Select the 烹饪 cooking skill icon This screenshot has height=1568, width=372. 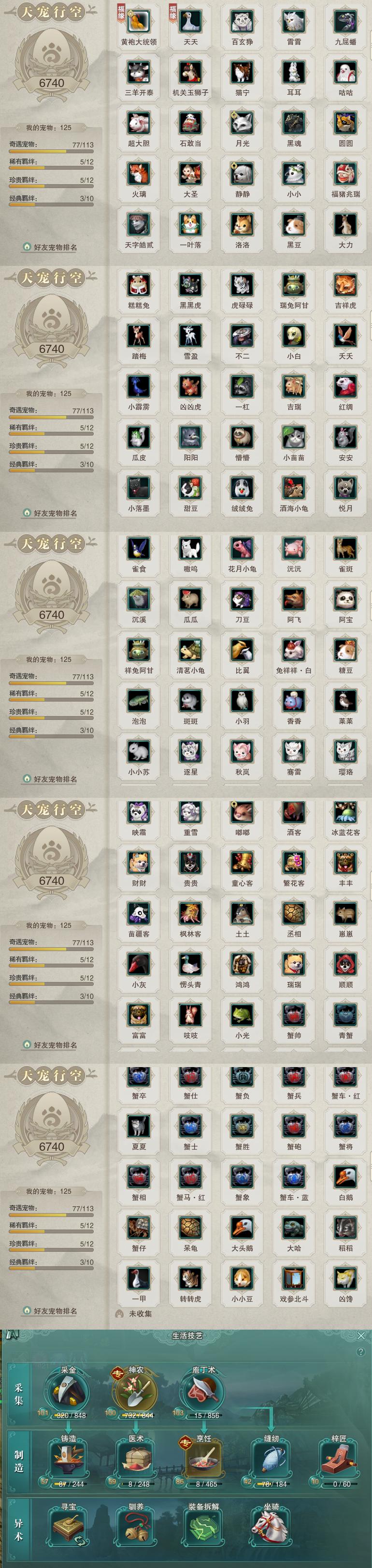203,1459
